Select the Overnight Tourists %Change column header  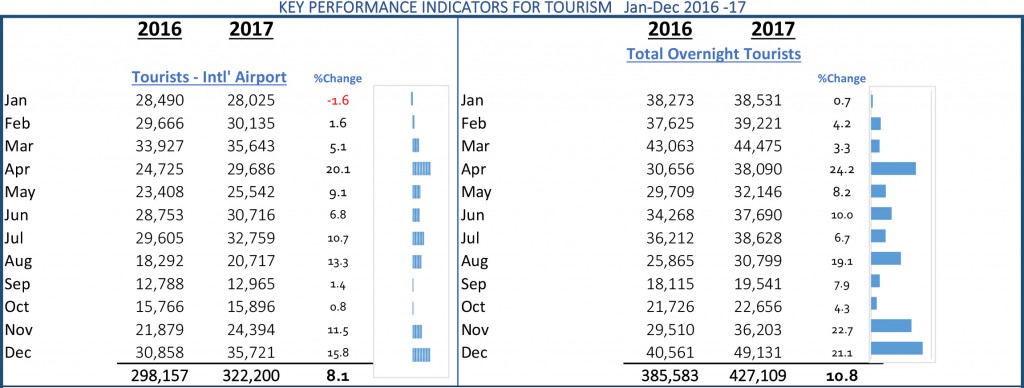842,78
